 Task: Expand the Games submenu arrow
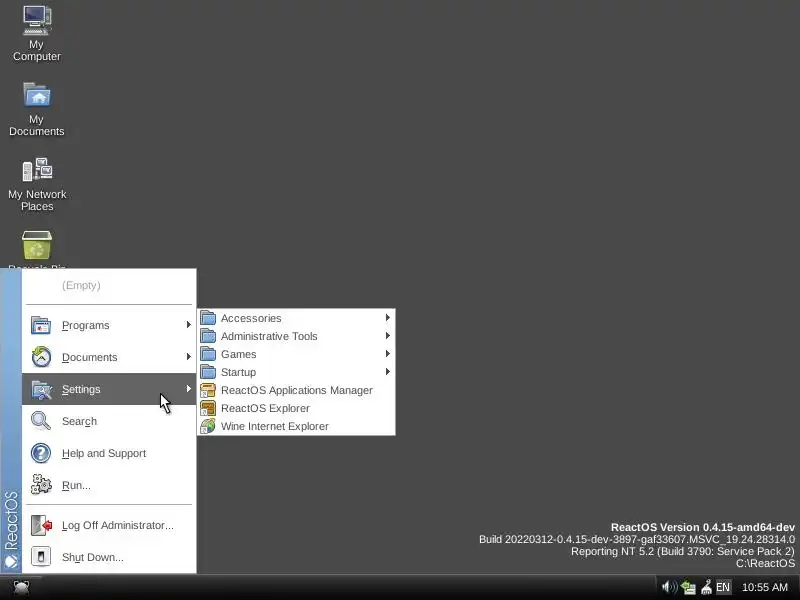coord(388,354)
